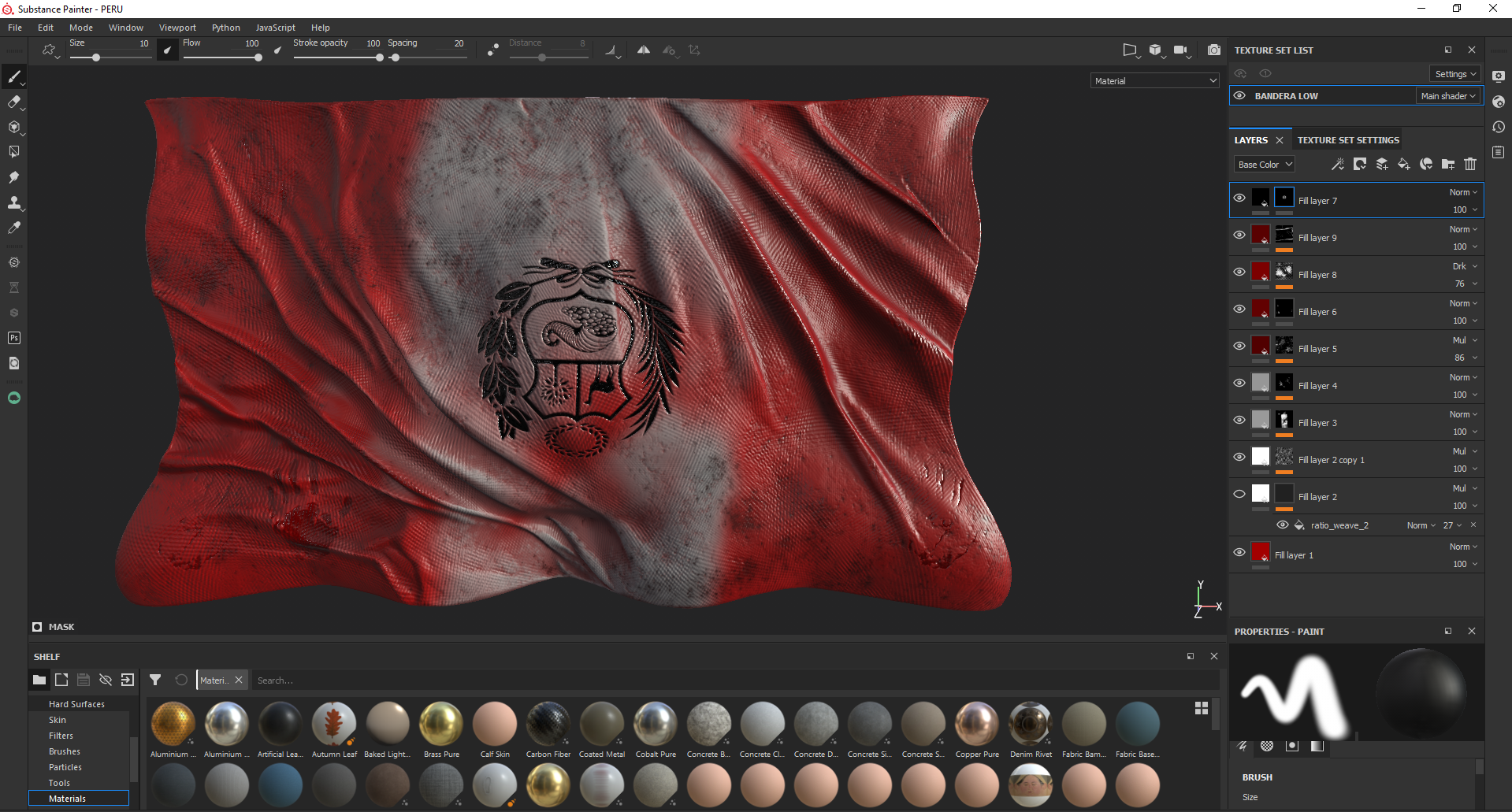The width and height of the screenshot is (1512, 812).
Task: Open the Python menu
Action: click(226, 28)
